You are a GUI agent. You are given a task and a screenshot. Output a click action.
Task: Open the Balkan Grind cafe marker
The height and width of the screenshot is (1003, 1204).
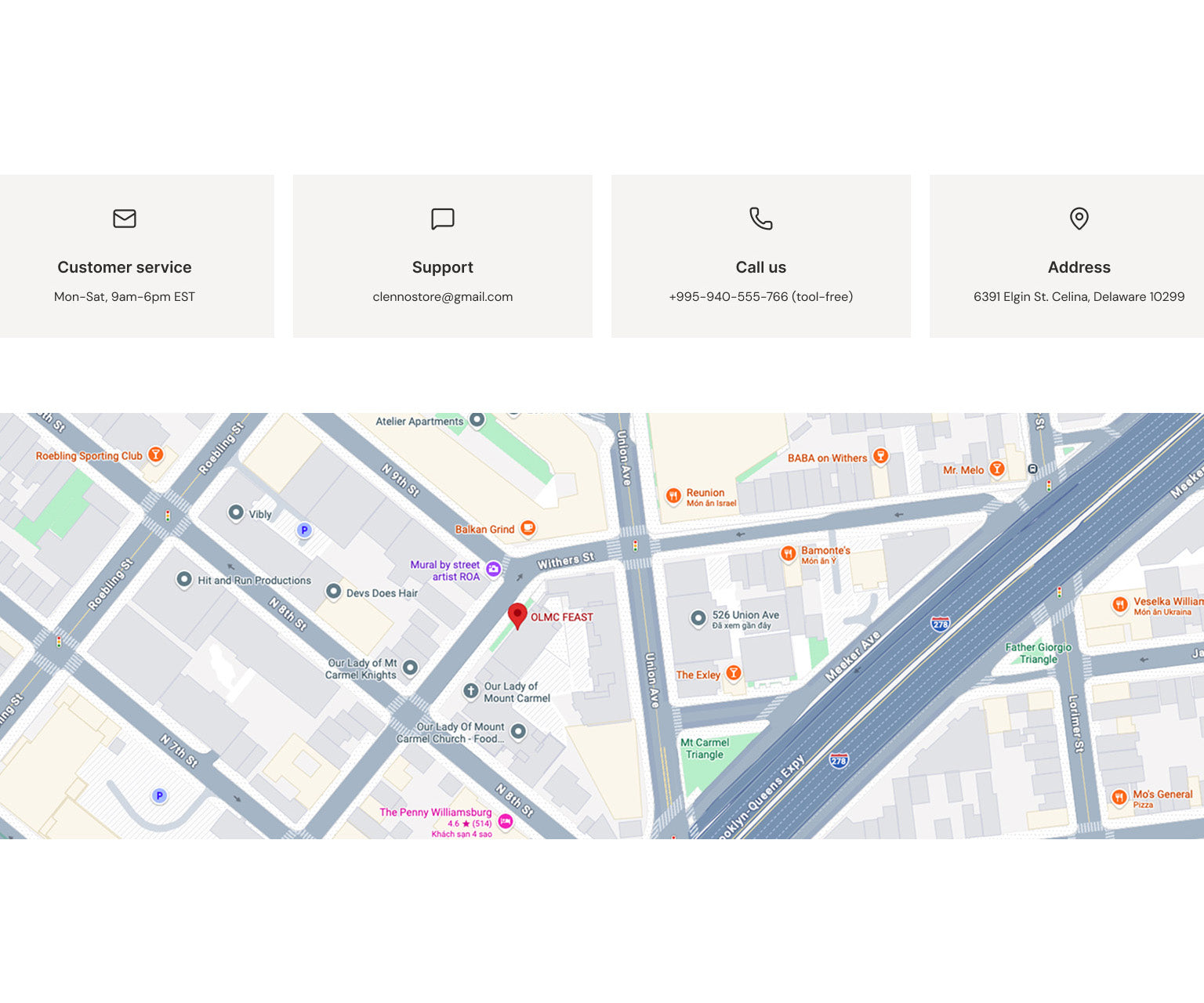coord(528,528)
